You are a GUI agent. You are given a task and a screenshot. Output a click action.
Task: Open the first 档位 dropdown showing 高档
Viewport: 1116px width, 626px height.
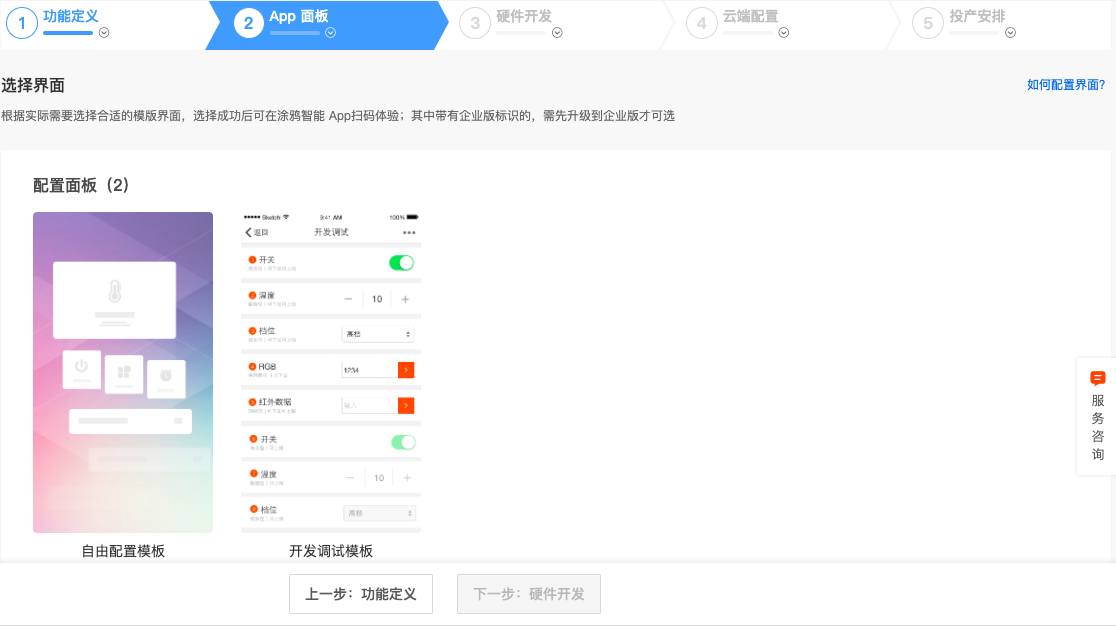click(378, 333)
